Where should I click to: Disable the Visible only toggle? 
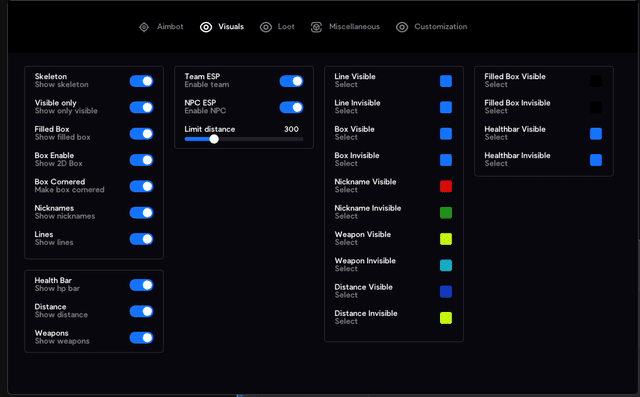(x=141, y=107)
